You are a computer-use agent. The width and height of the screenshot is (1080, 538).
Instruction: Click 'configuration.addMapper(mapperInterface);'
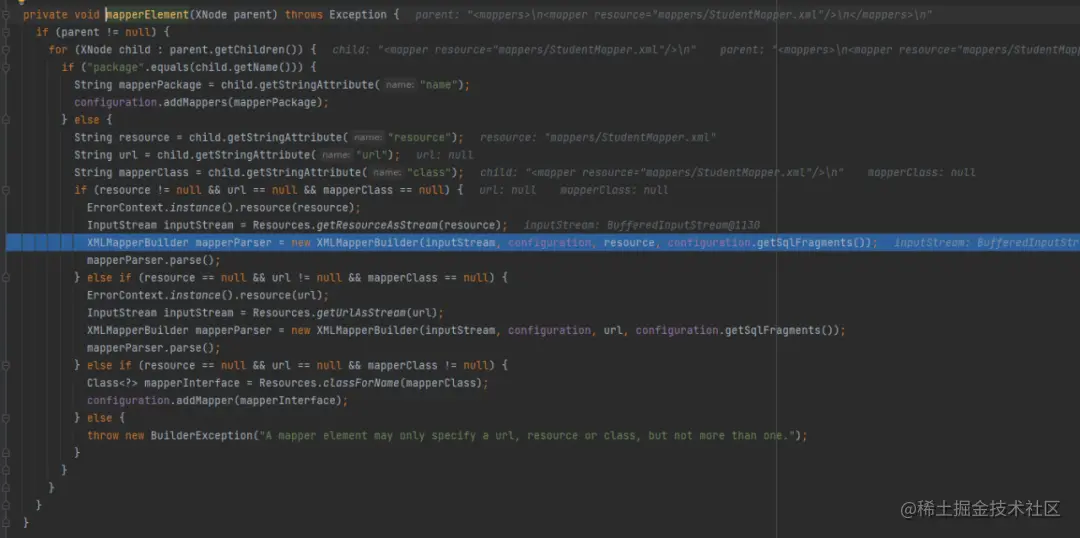coord(218,400)
